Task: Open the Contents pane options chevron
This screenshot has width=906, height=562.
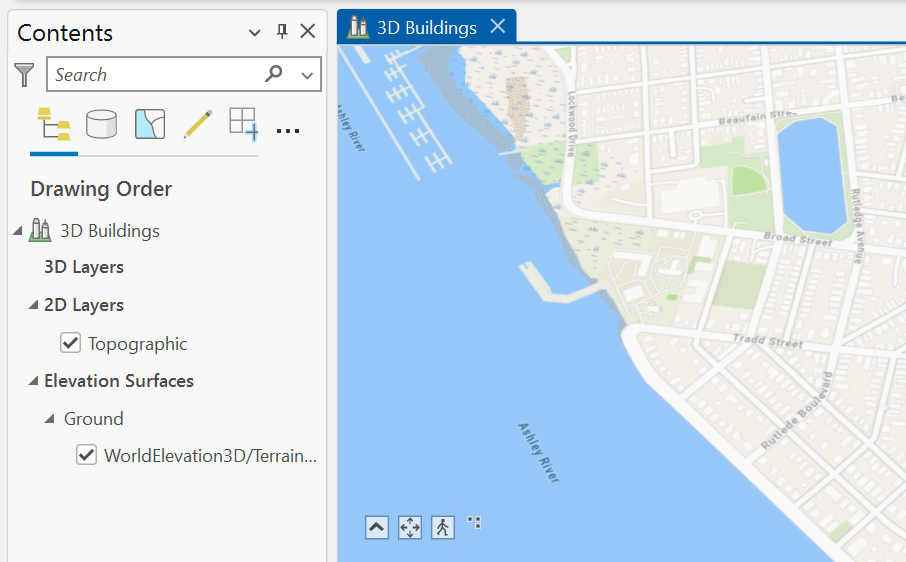Action: point(254,32)
